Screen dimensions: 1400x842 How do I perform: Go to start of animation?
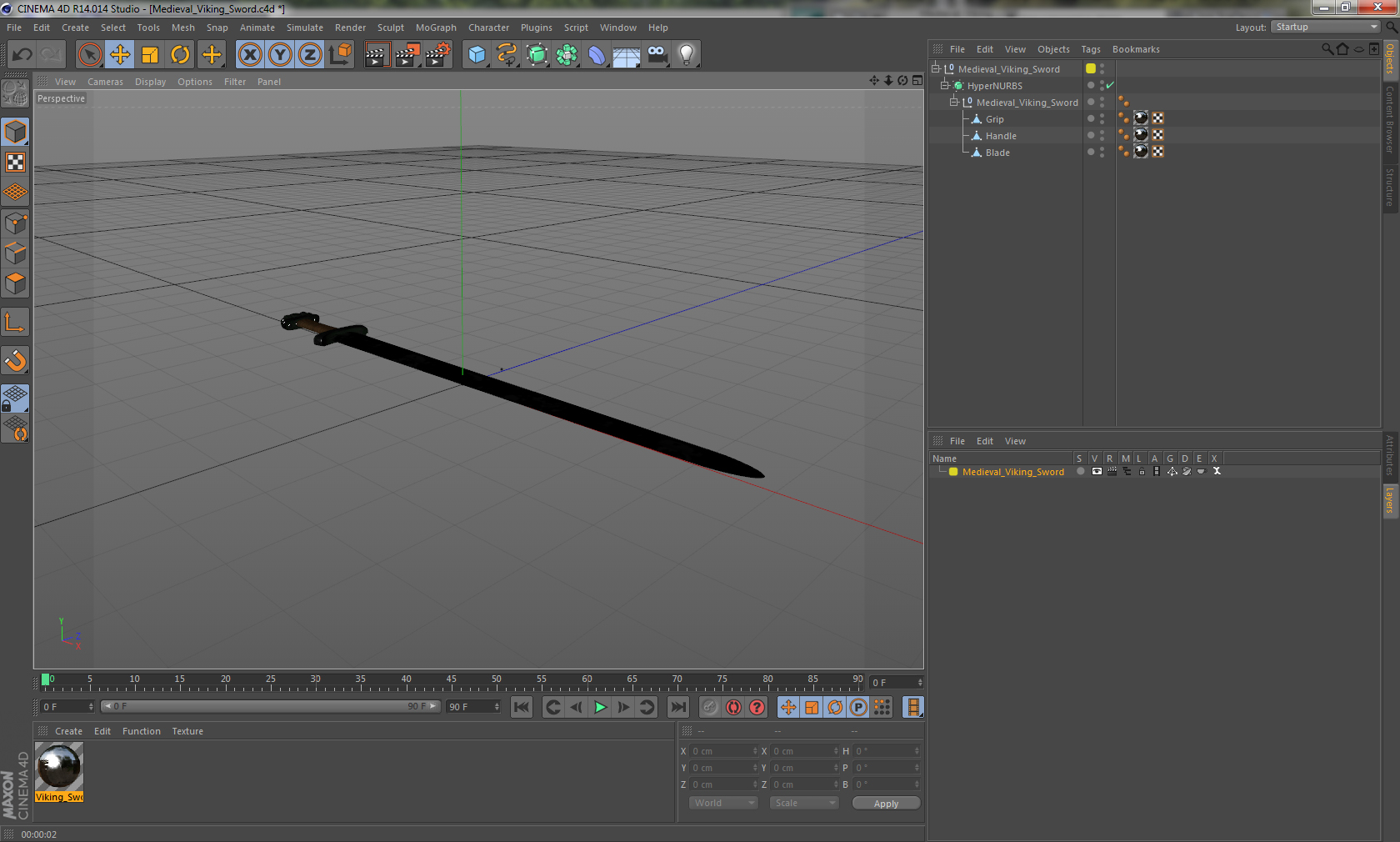[522, 707]
